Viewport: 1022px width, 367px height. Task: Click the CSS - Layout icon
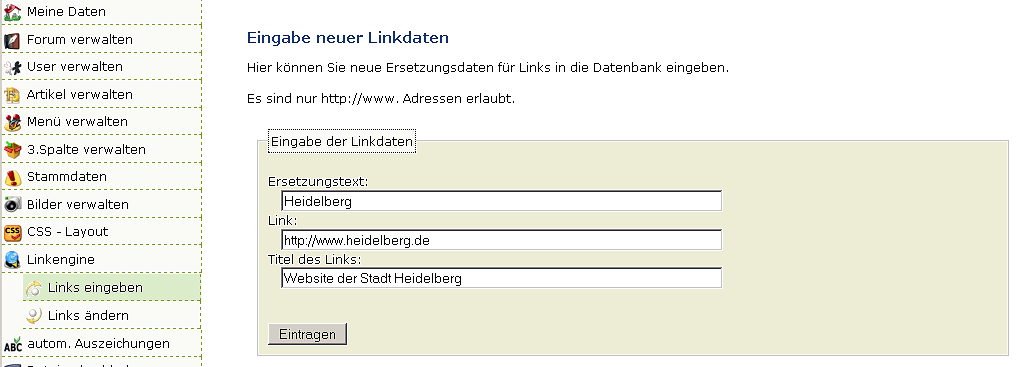[12, 232]
